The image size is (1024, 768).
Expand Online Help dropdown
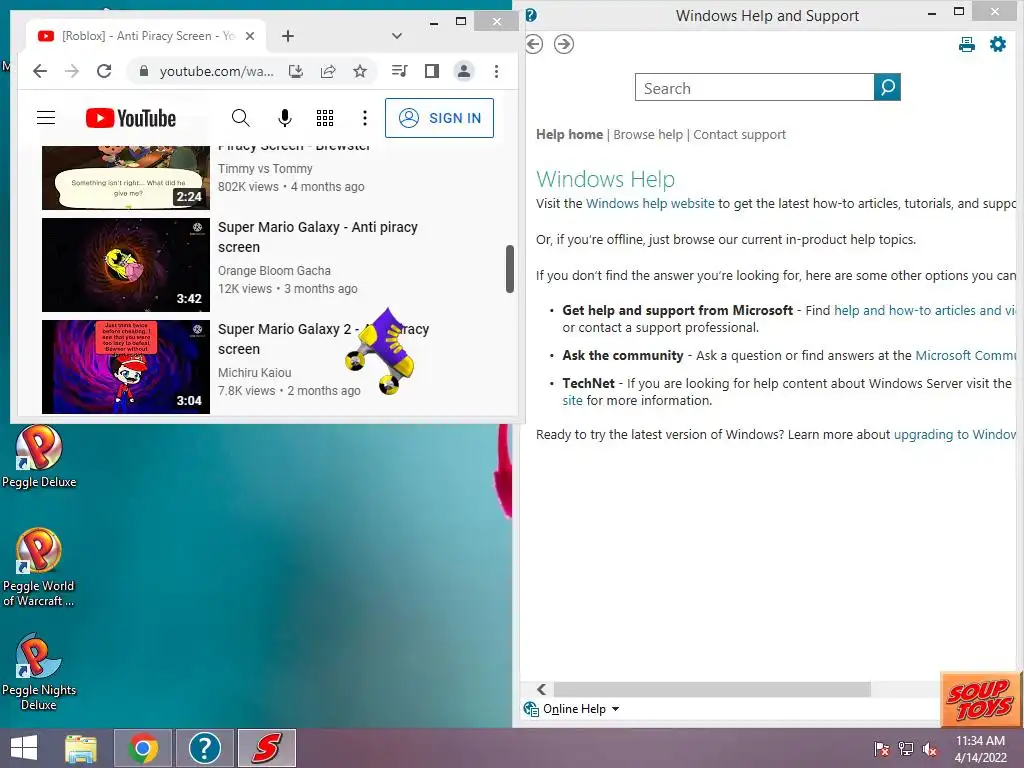[615, 709]
